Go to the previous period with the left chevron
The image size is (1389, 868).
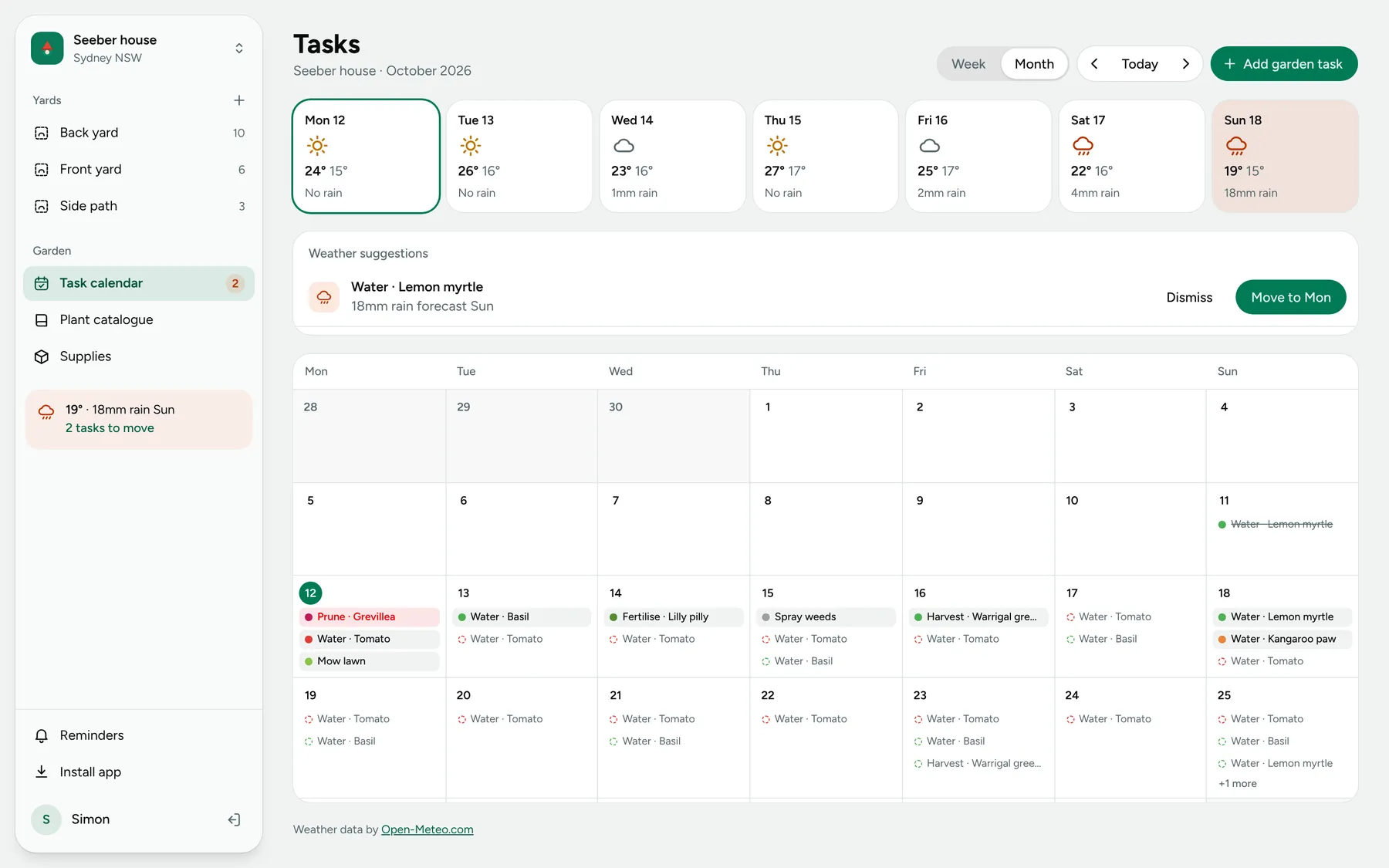(1094, 64)
